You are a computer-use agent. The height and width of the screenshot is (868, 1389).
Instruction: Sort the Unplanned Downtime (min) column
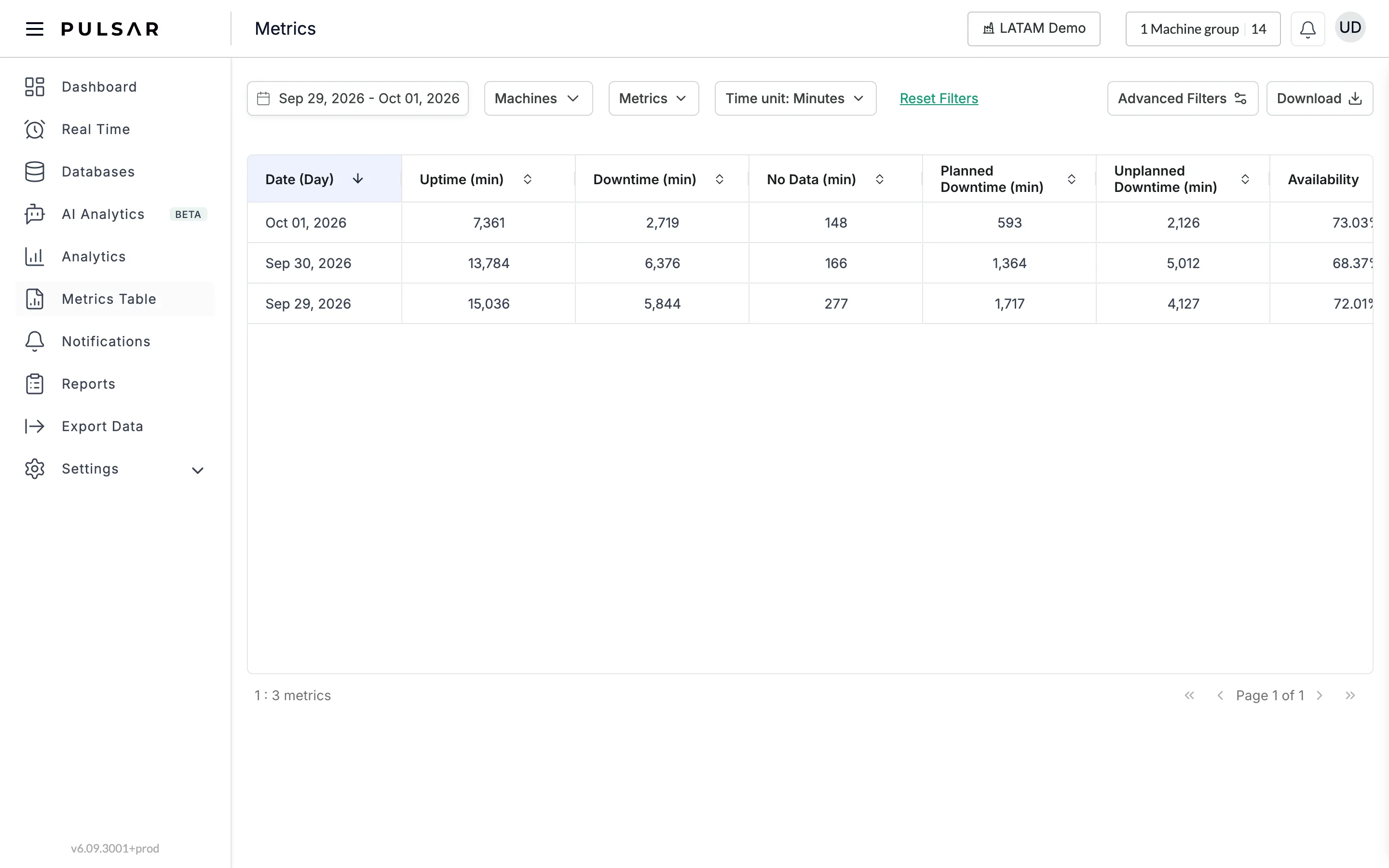click(x=1245, y=179)
